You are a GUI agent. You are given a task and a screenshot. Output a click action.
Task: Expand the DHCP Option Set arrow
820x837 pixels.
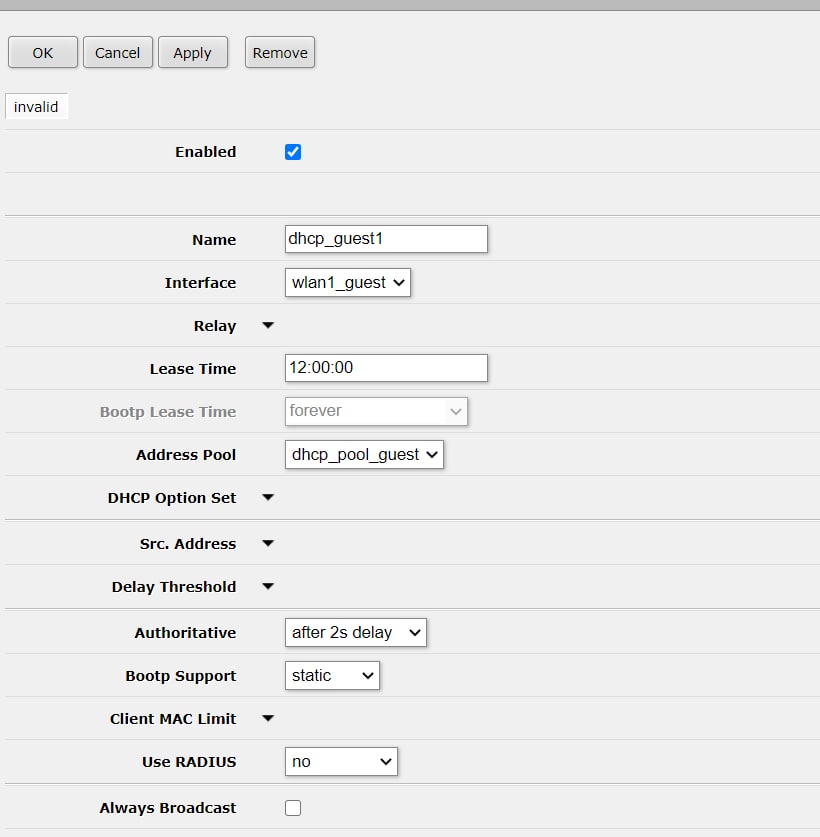click(268, 498)
